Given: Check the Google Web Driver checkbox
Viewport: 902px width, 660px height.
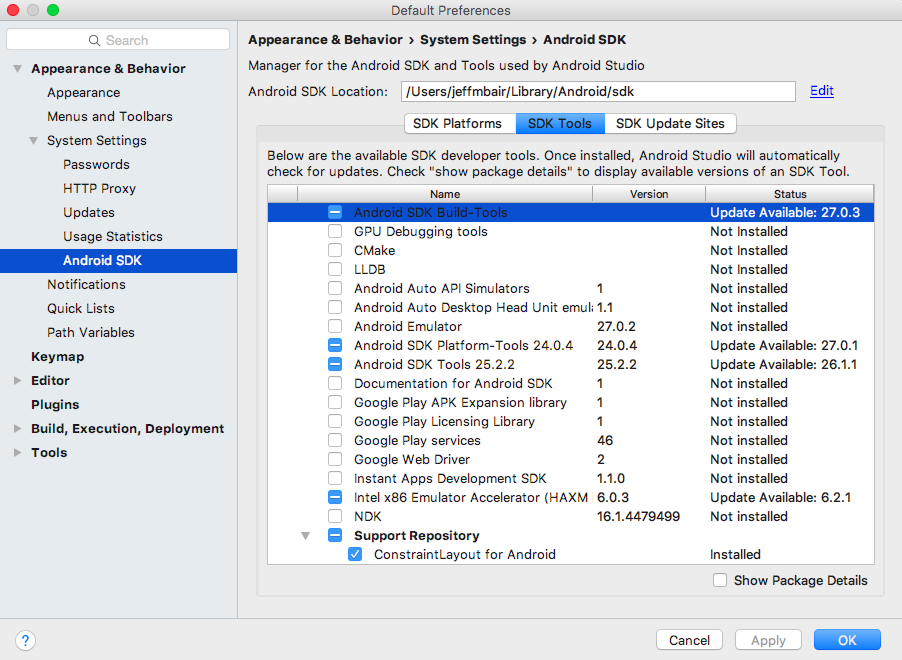Looking at the screenshot, I should pyautogui.click(x=335, y=459).
